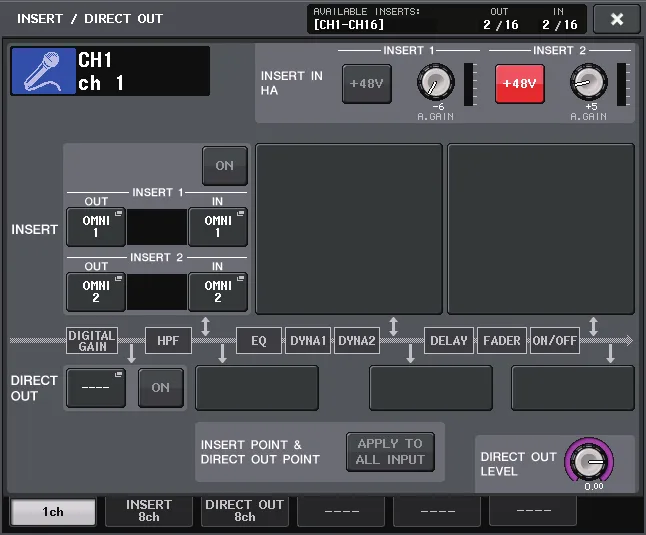Click the CH1 channel name display
The image size is (646, 535).
(x=143, y=71)
